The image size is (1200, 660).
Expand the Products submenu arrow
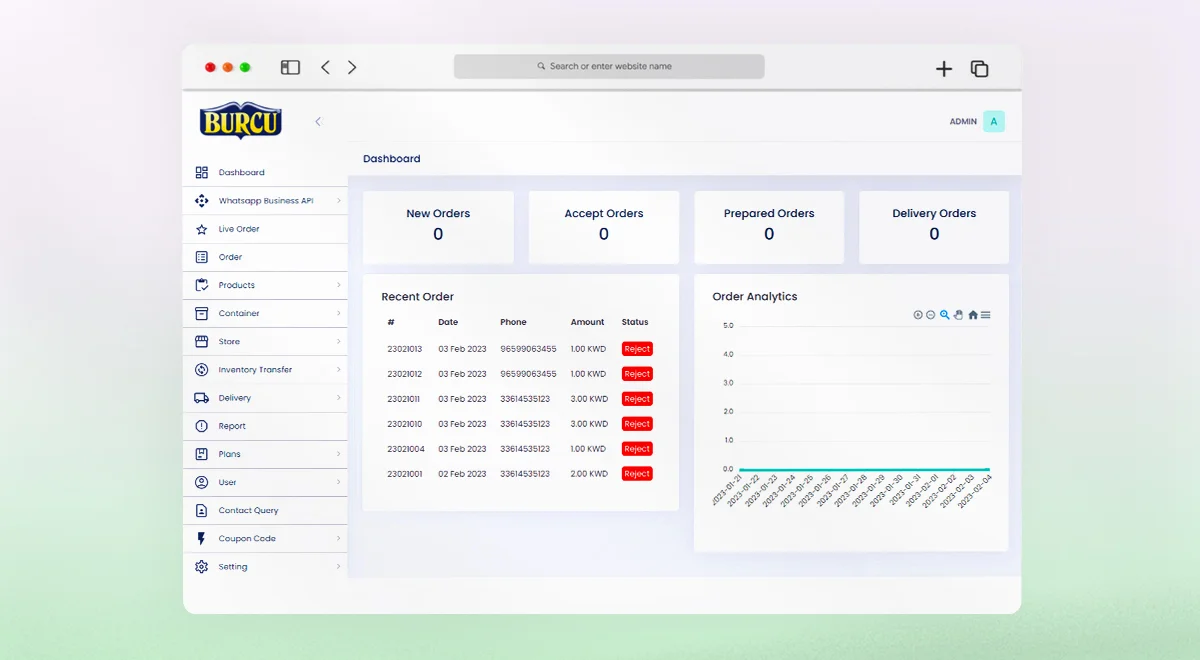pos(338,286)
